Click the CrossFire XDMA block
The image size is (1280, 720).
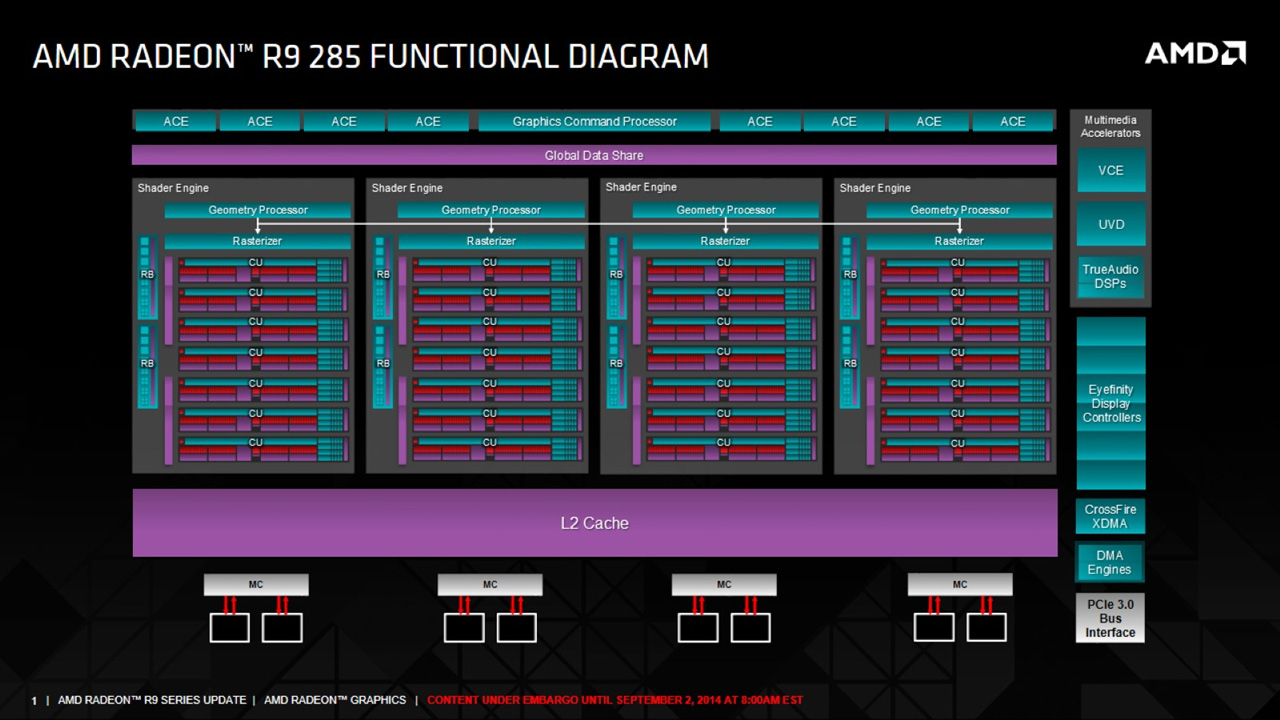pos(1110,517)
